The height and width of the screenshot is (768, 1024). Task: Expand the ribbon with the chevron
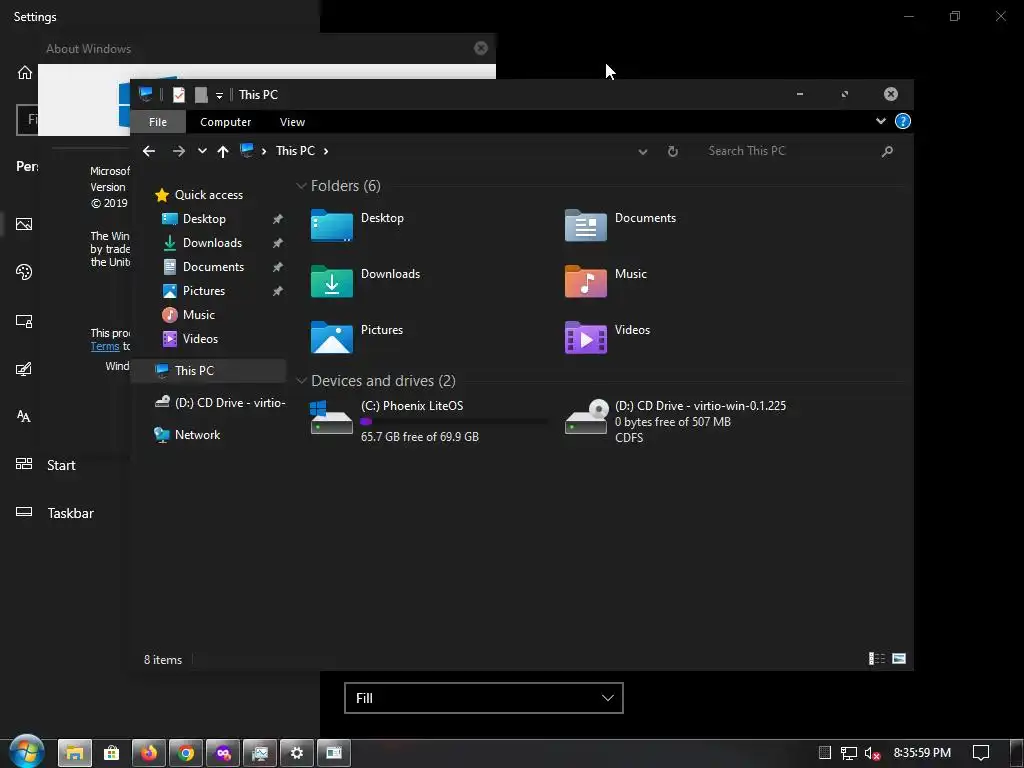pyautogui.click(x=880, y=121)
